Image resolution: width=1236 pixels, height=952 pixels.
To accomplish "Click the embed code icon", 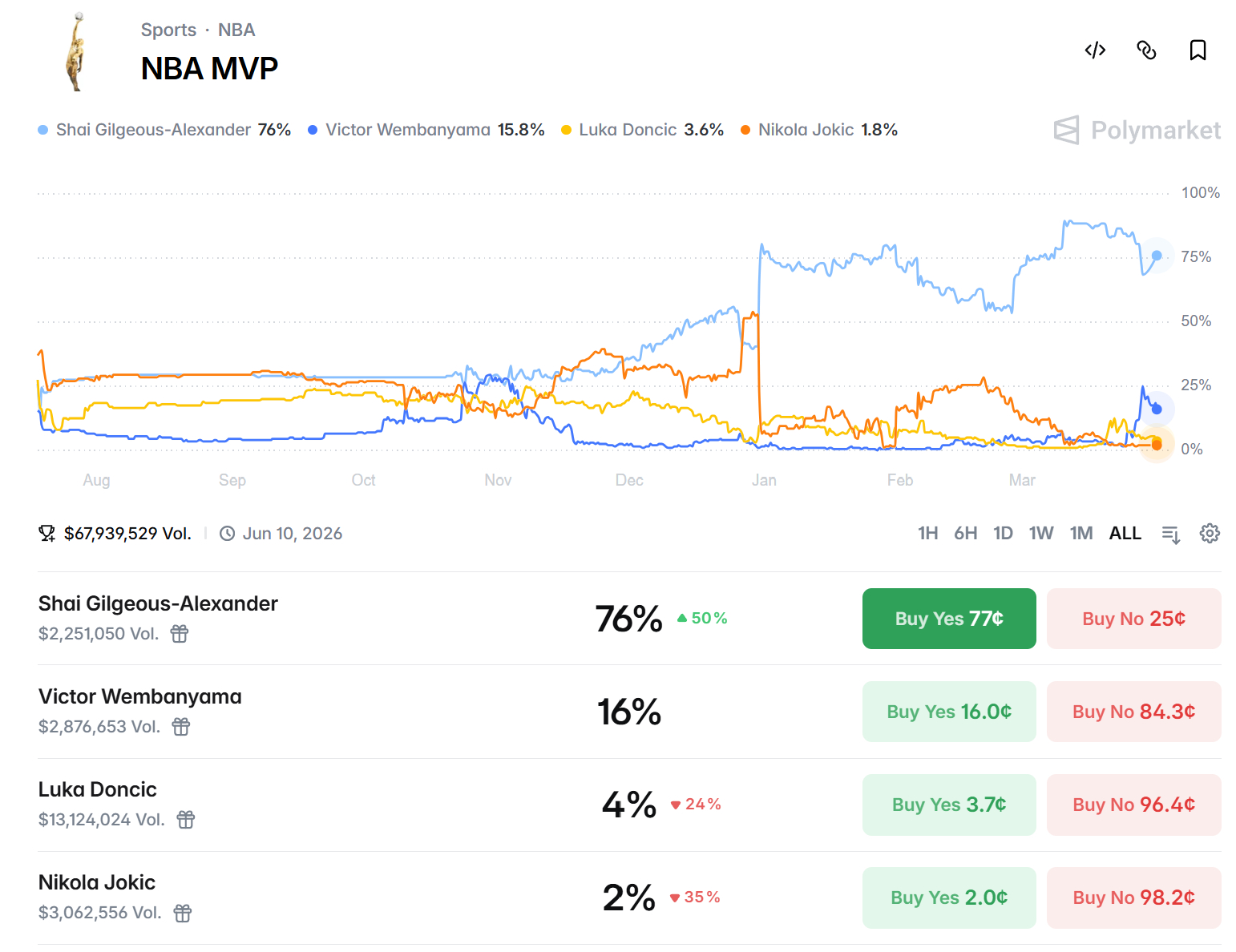I will coord(1095,50).
